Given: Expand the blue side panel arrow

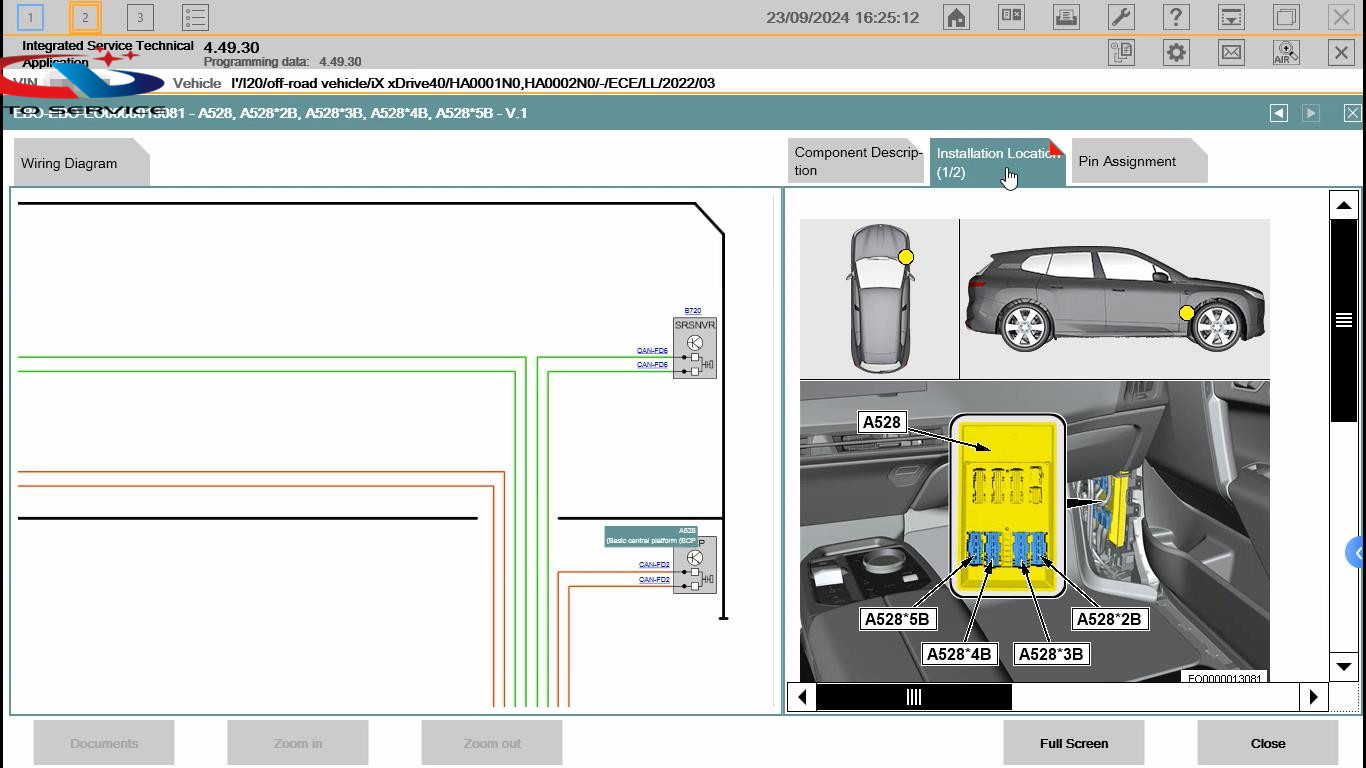Looking at the screenshot, I should (1356, 552).
